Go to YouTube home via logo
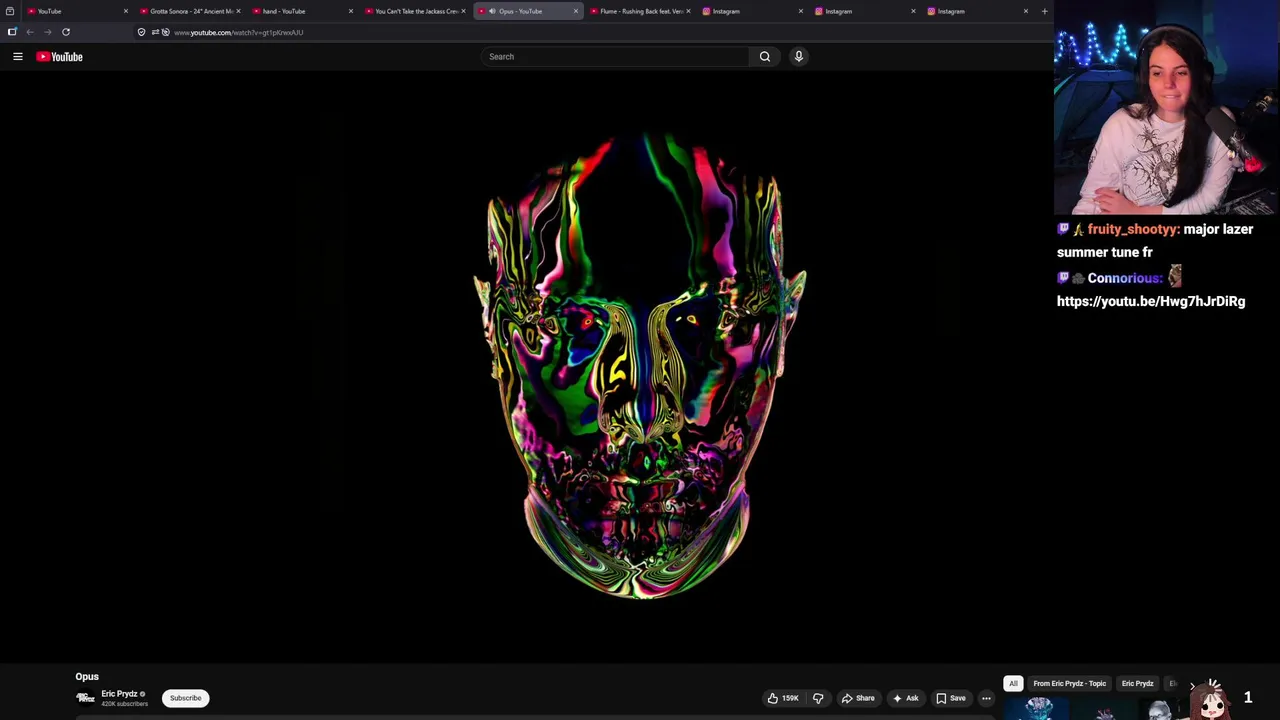Image resolution: width=1280 pixels, height=720 pixels. click(x=60, y=57)
